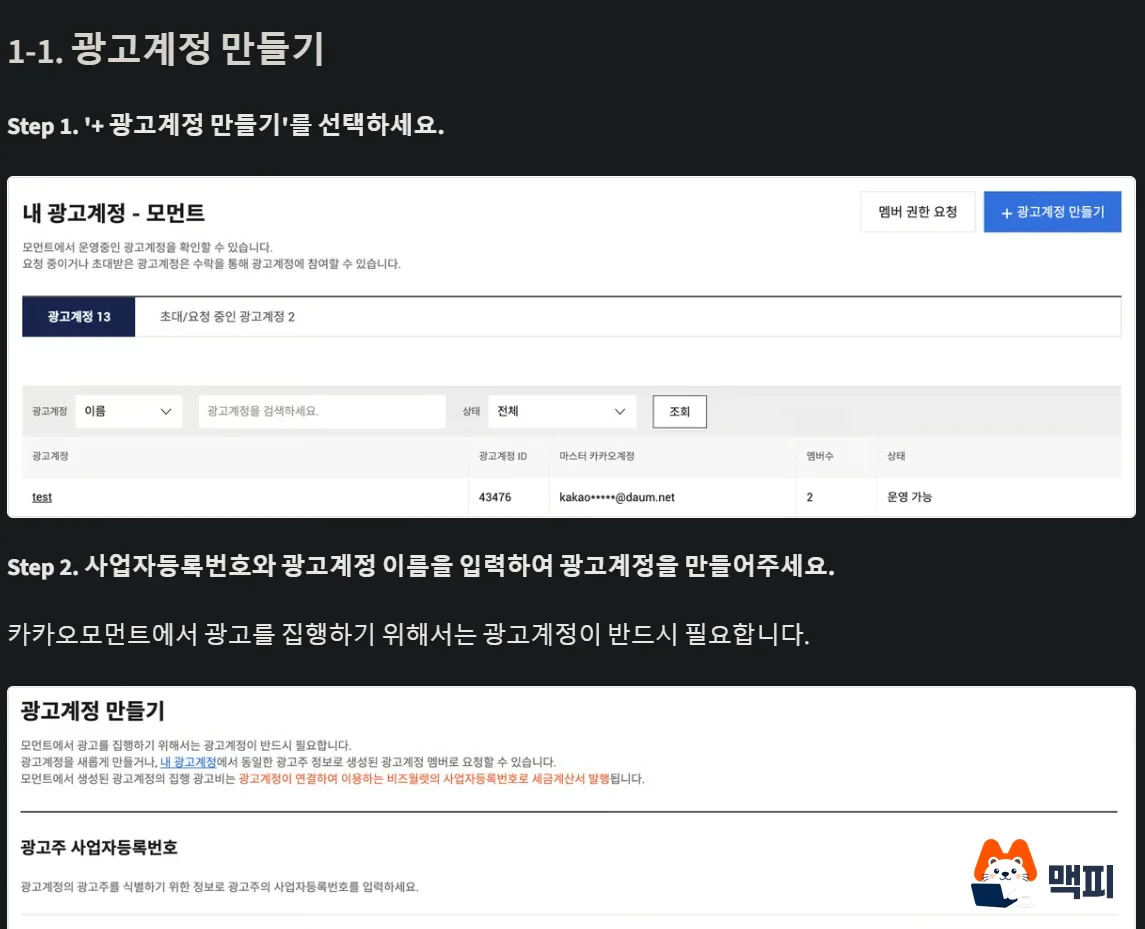This screenshot has width=1145, height=929.
Task: Click the '광고계정' header of the name column
Action: tap(50, 456)
